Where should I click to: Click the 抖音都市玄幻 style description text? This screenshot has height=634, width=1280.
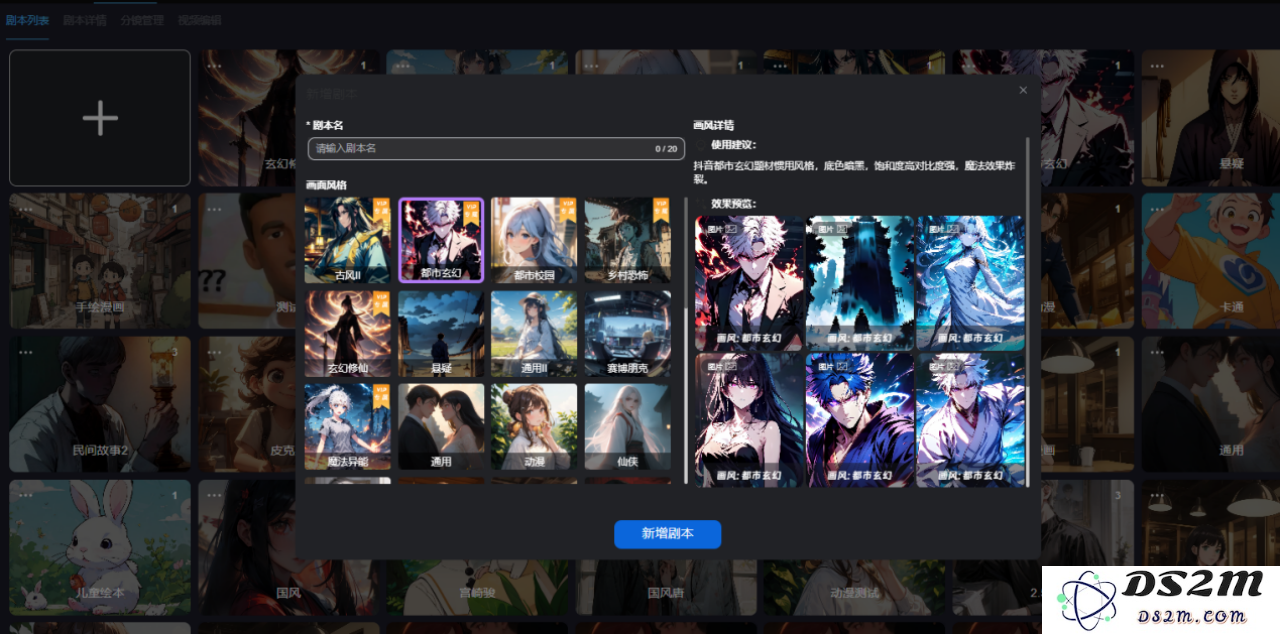tap(855, 173)
